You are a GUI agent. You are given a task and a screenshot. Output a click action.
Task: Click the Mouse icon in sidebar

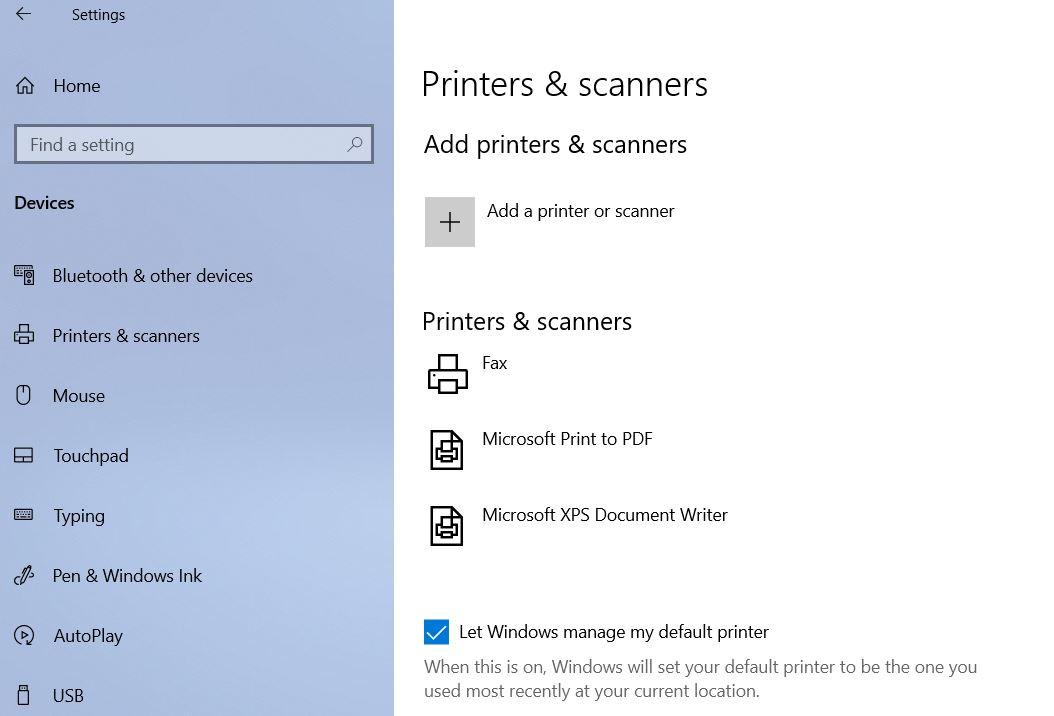[24, 395]
